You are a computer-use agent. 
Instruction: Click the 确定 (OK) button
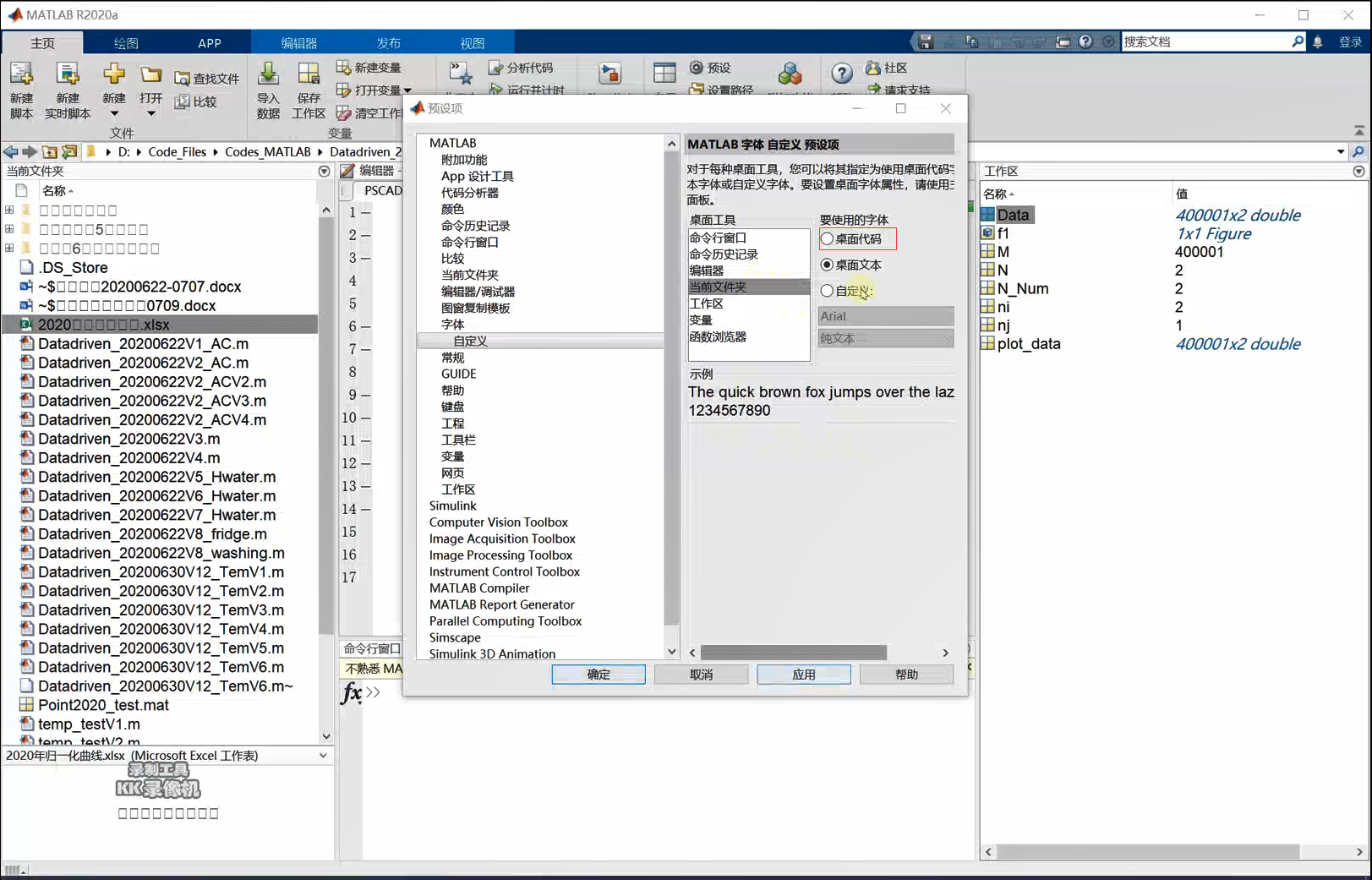(598, 674)
